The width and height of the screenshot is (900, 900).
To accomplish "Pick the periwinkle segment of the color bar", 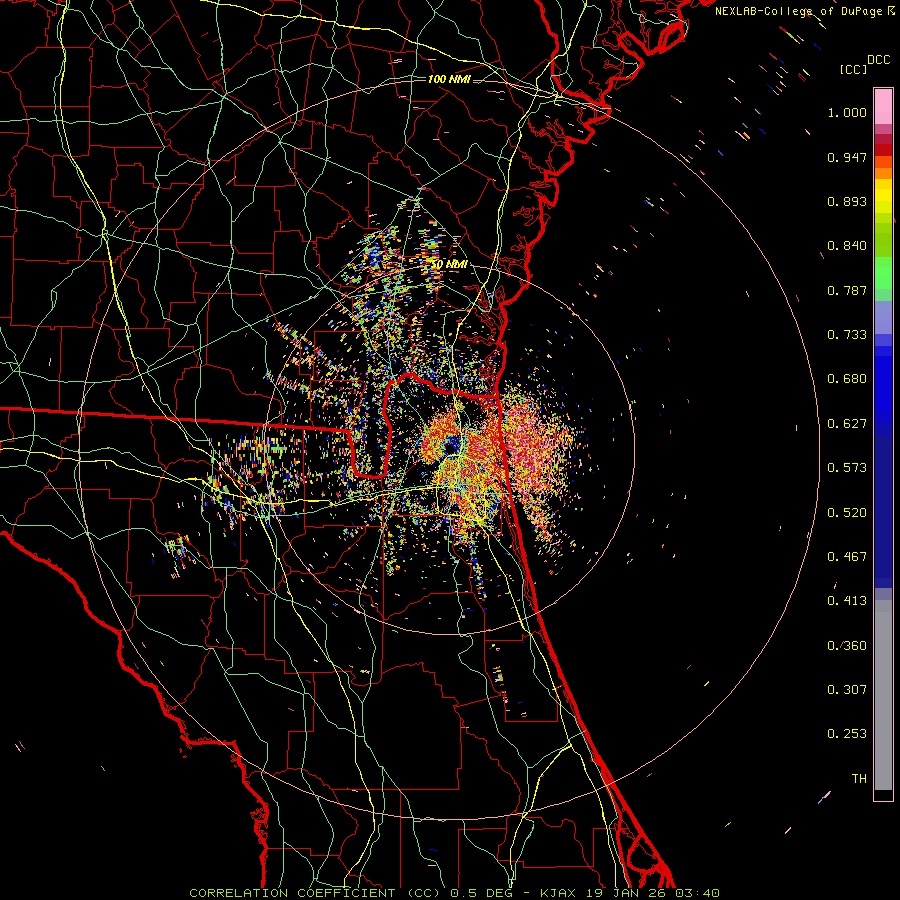I will click(x=883, y=317).
